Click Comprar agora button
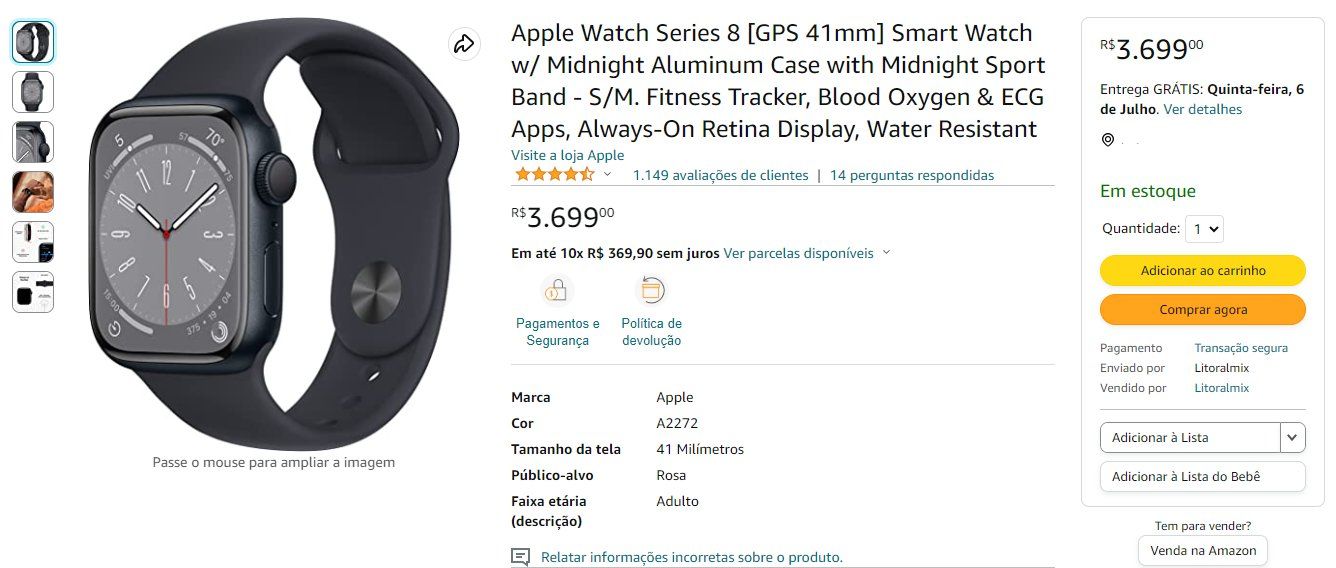 click(1203, 310)
